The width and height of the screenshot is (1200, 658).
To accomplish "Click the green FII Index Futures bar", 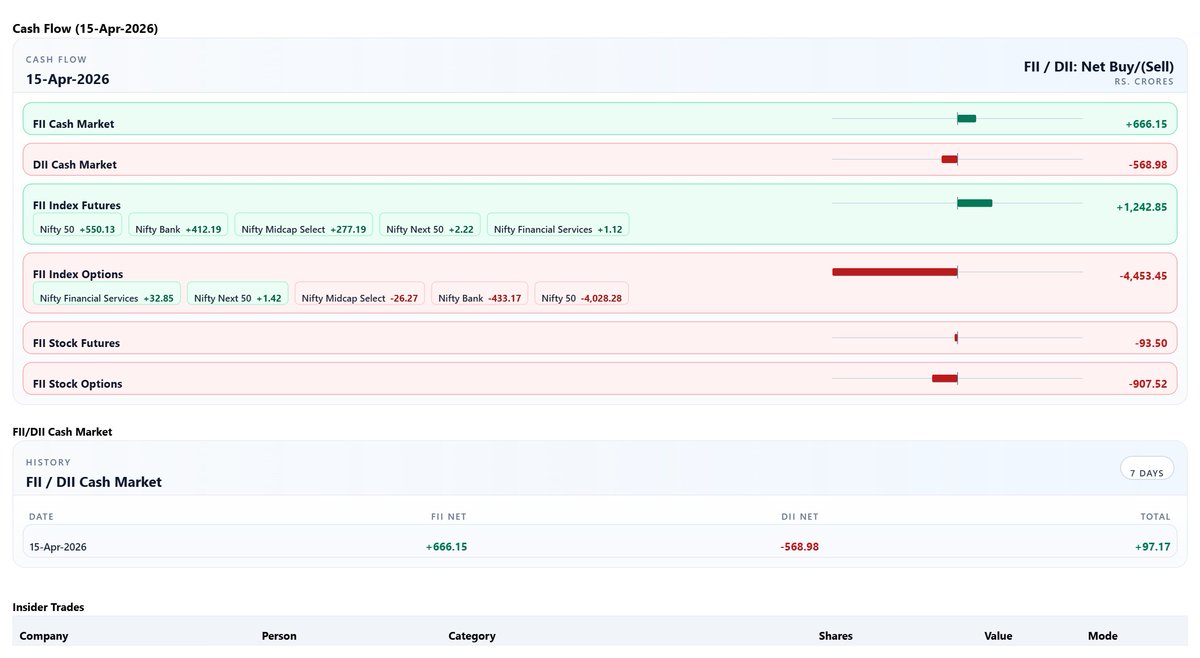I will pyautogui.click(x=974, y=203).
